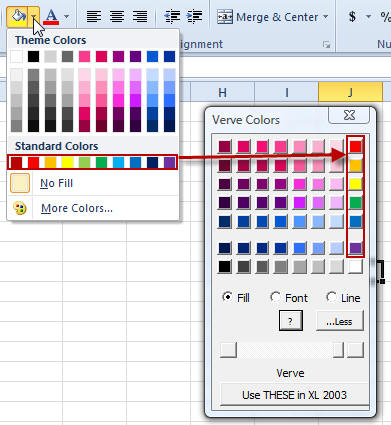Open the Fill Color dropdown arrow
391x425 pixels.
coord(34,16)
